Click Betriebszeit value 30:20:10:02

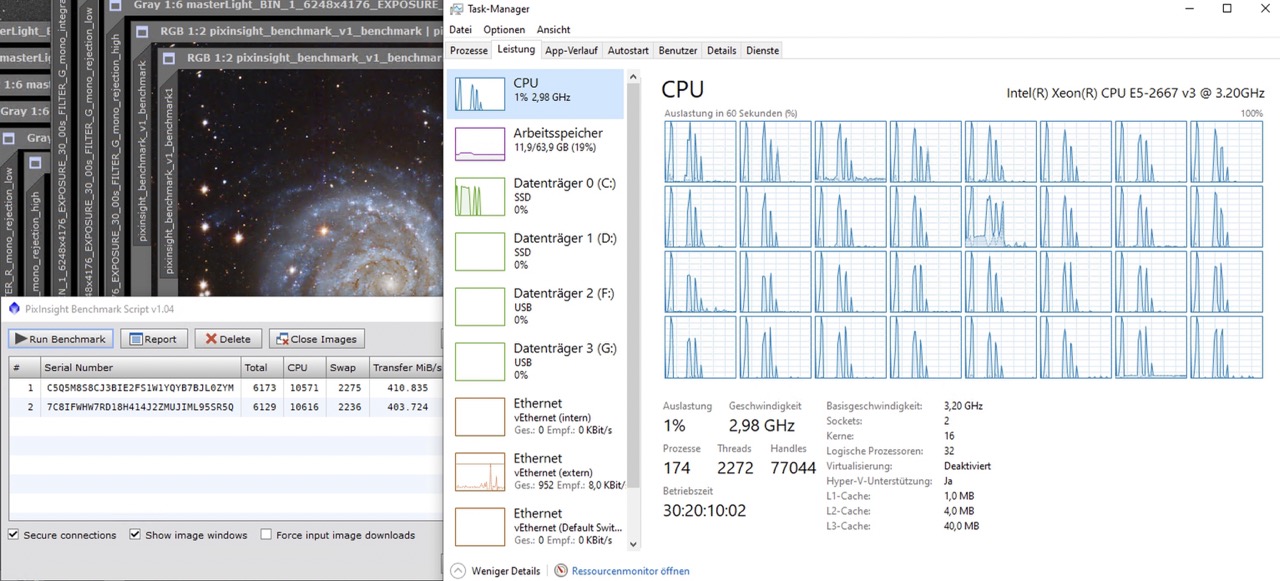pos(704,510)
